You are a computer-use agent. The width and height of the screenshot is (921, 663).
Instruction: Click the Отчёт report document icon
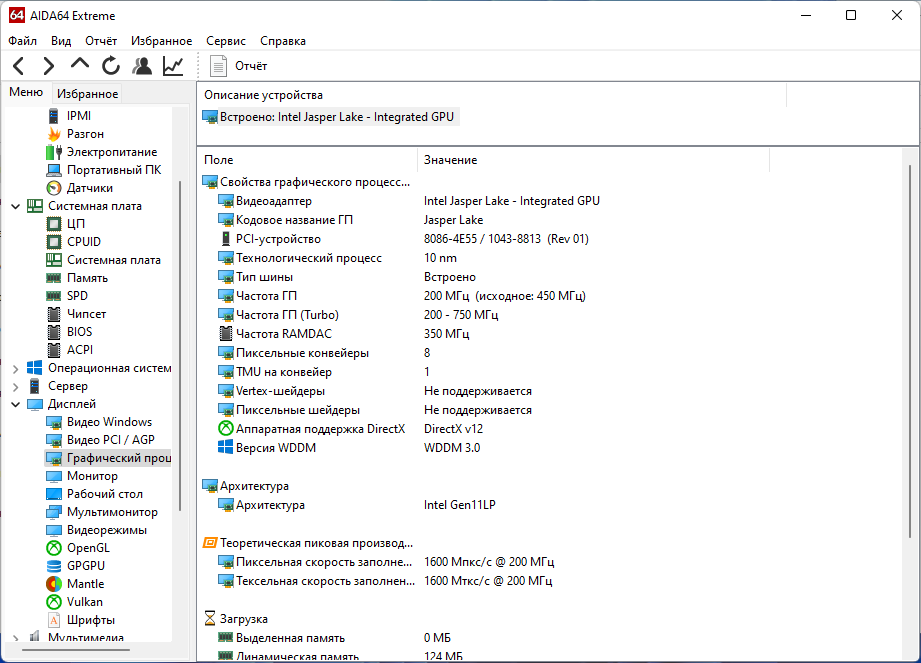coord(219,66)
